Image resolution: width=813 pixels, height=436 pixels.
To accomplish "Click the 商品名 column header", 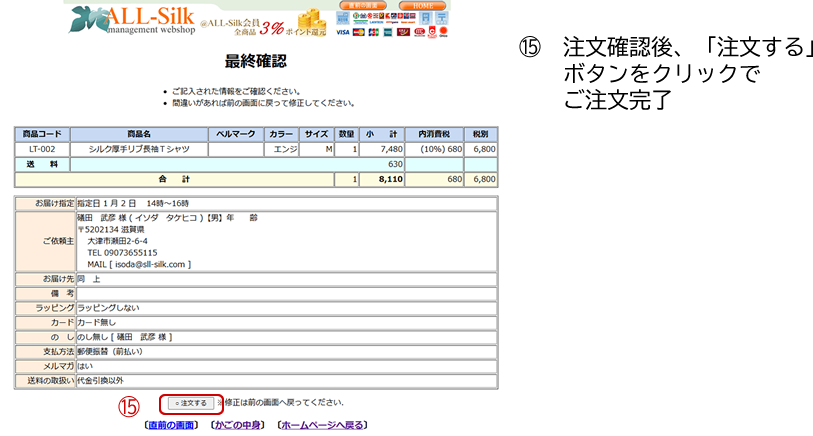I will pyautogui.click(x=139, y=134).
